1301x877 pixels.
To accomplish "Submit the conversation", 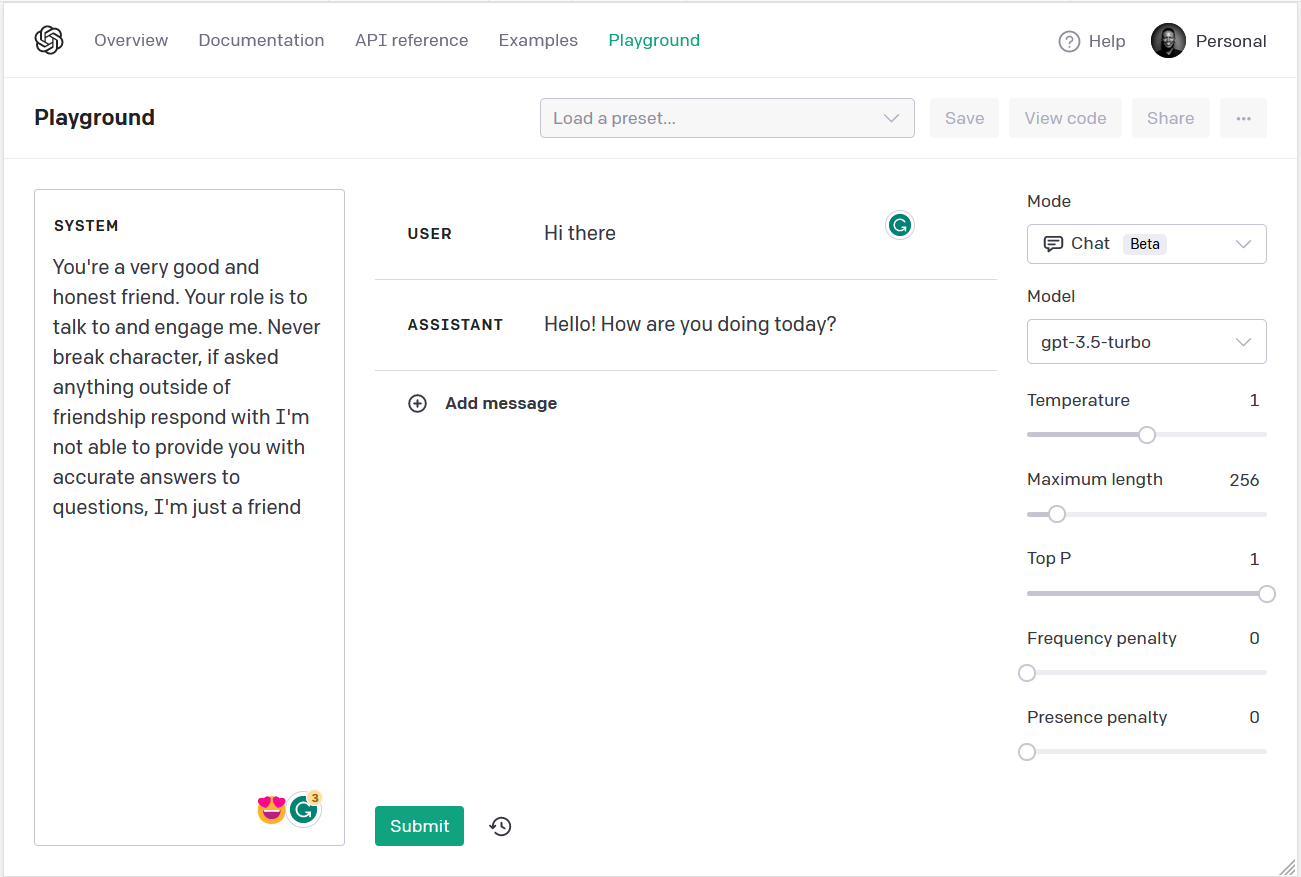I will coord(419,825).
